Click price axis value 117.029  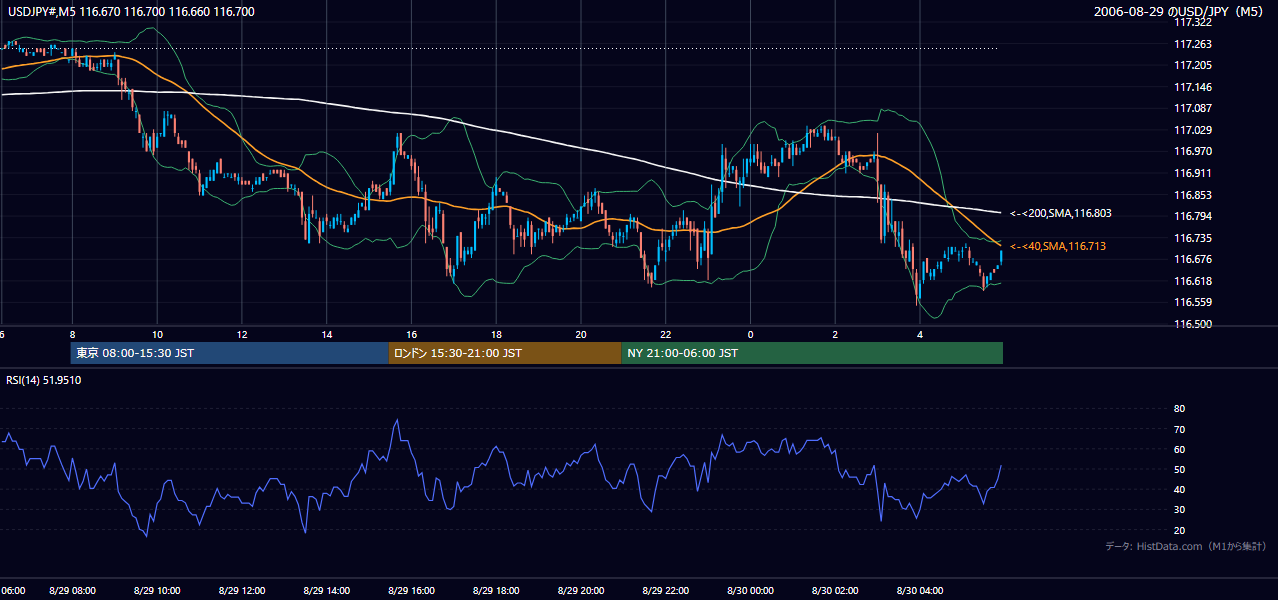[1192, 130]
